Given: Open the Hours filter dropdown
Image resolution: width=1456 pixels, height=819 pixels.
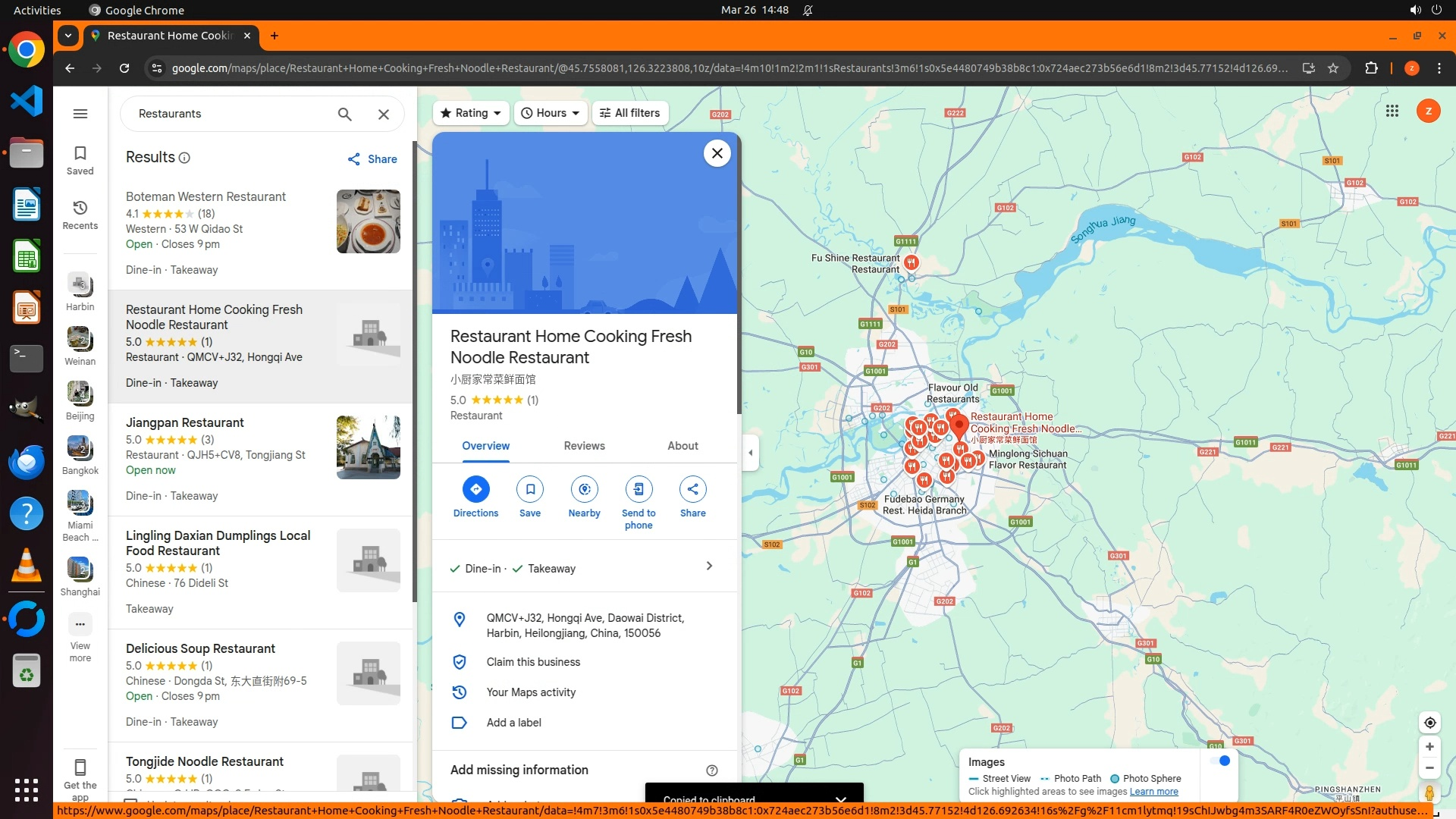Looking at the screenshot, I should tap(551, 113).
